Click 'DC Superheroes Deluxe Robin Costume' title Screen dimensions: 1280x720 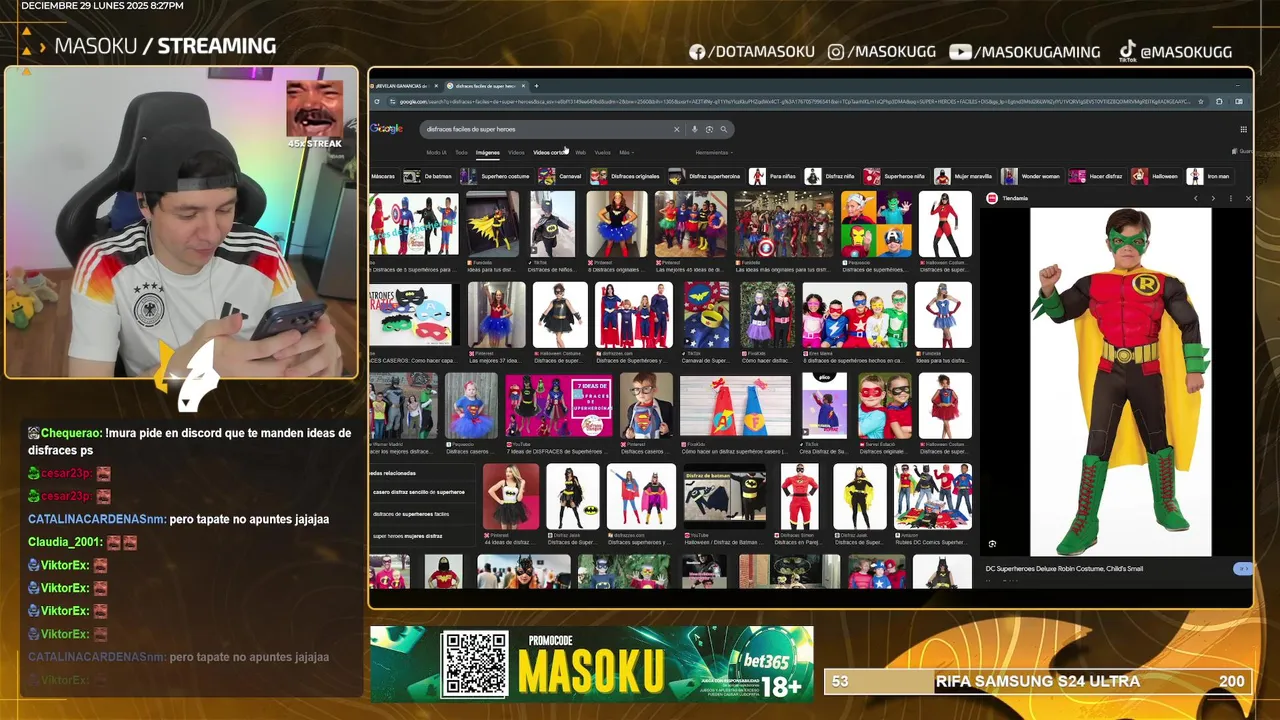point(1064,569)
